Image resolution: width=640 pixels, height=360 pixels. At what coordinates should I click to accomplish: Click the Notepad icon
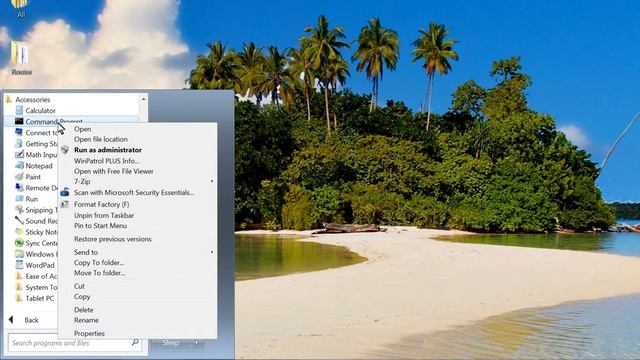19,165
